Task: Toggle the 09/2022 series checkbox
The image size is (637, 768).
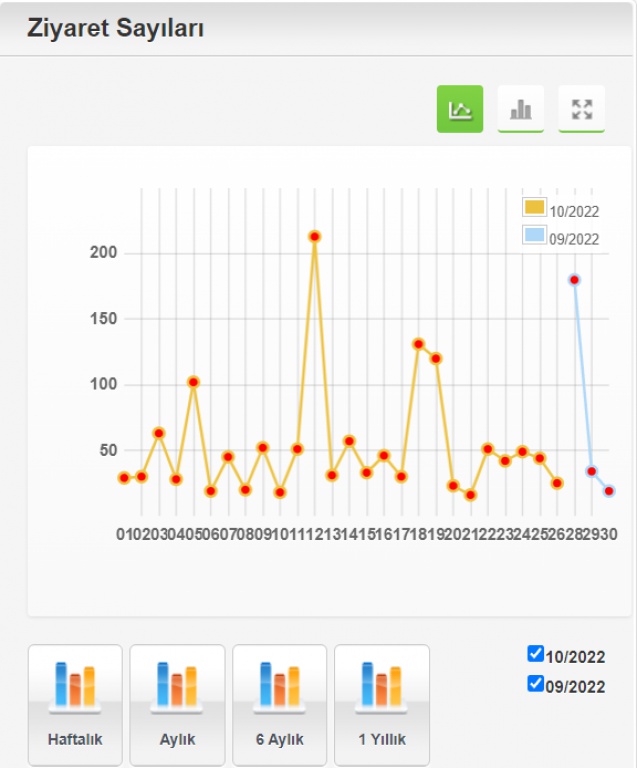Action: coord(536,685)
